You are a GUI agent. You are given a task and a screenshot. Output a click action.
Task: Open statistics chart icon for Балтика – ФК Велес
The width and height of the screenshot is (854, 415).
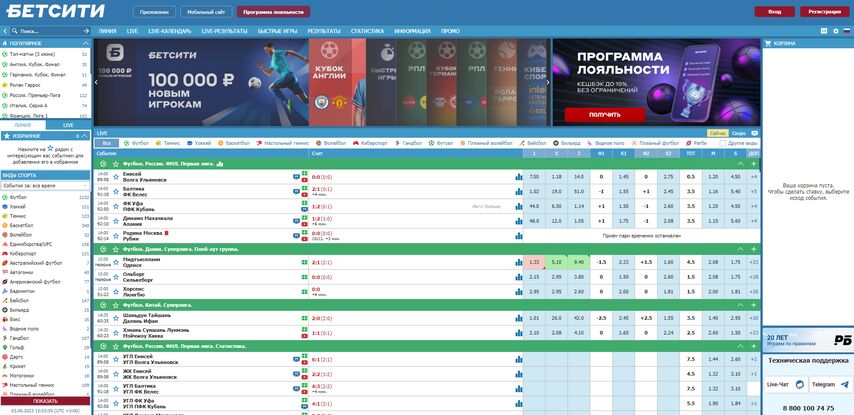point(518,192)
